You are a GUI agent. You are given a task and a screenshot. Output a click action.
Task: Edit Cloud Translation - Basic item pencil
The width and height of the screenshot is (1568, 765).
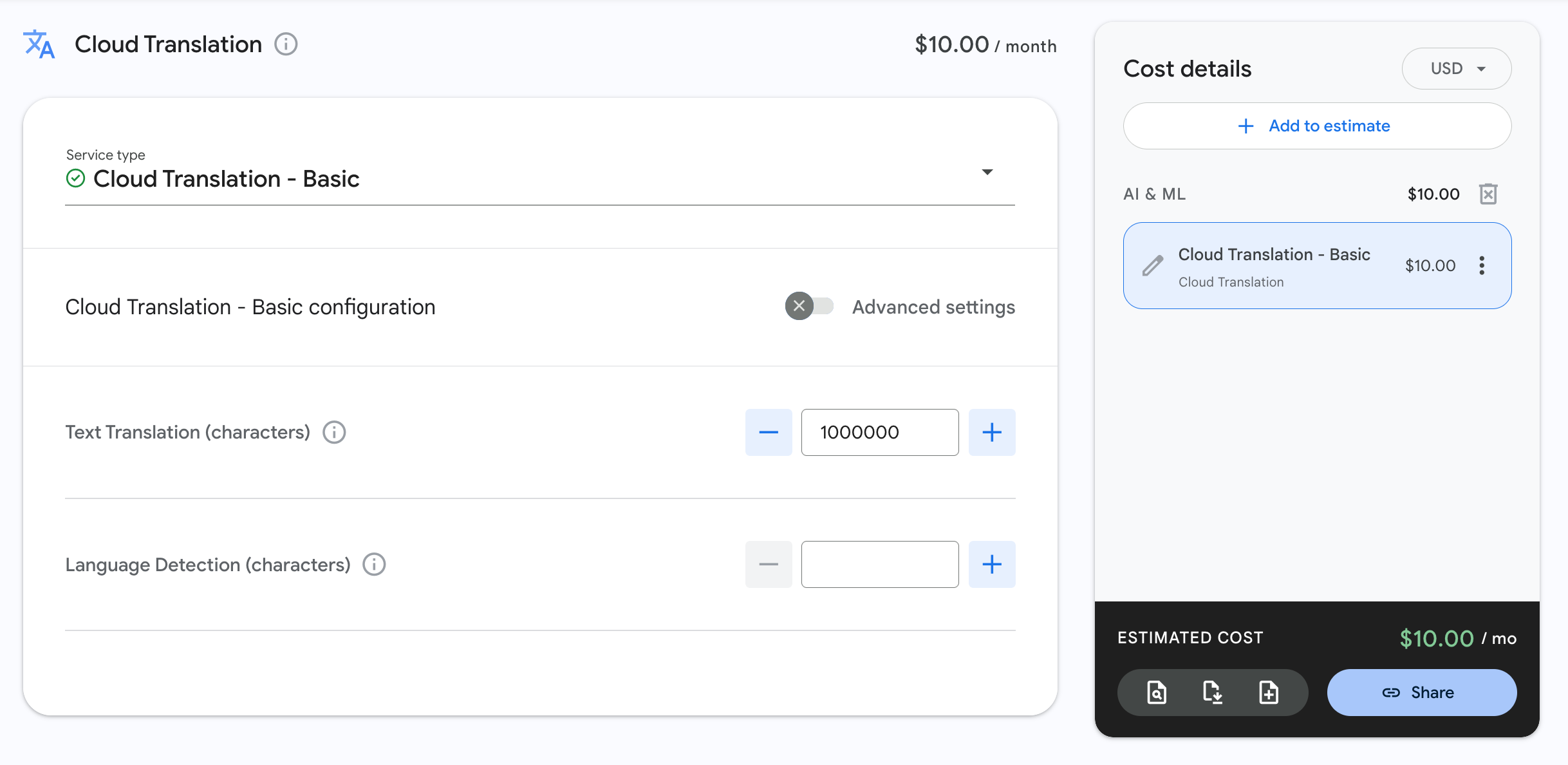[1153, 265]
